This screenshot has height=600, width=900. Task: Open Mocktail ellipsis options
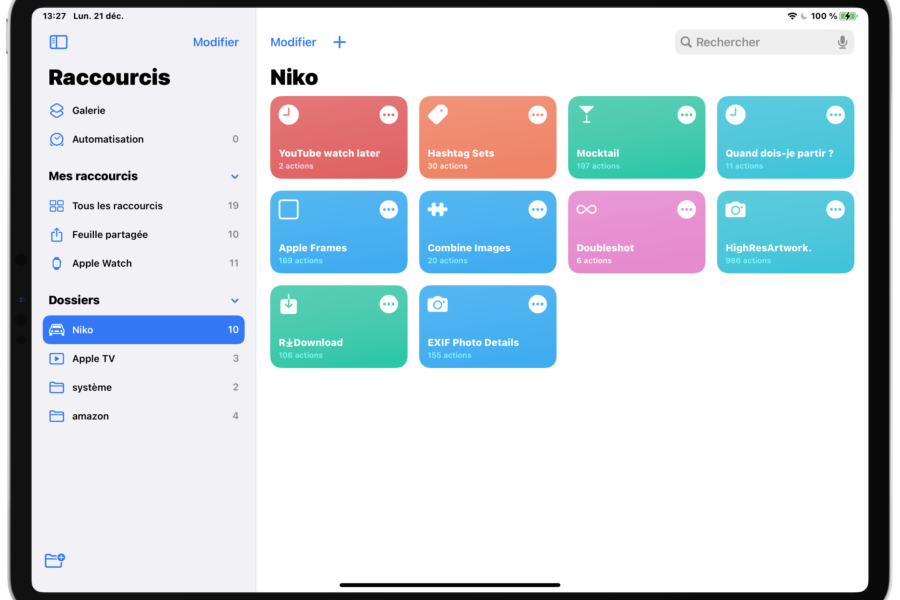tap(686, 115)
